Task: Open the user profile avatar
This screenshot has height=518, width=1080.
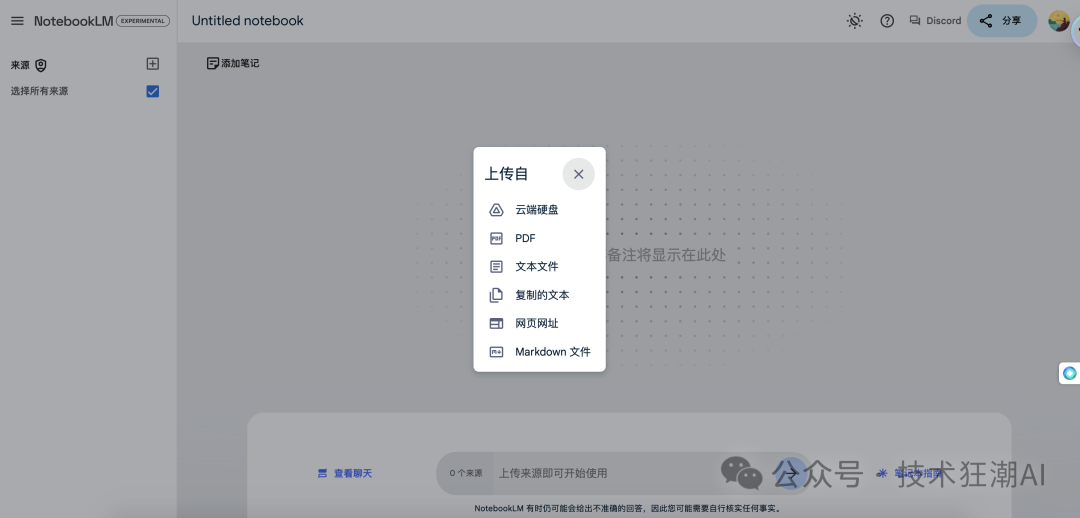Action: 1059,21
